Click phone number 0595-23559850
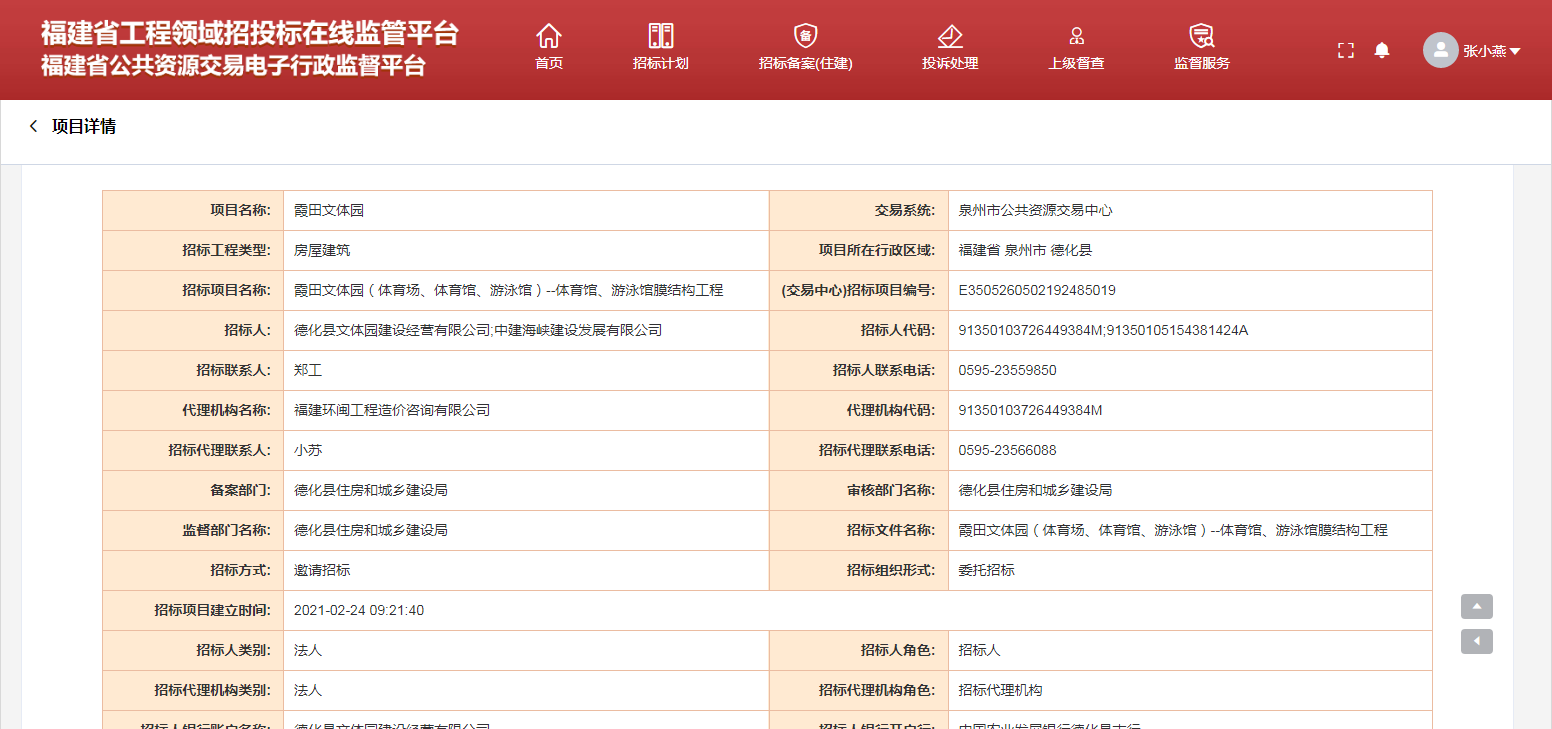 (1007, 370)
